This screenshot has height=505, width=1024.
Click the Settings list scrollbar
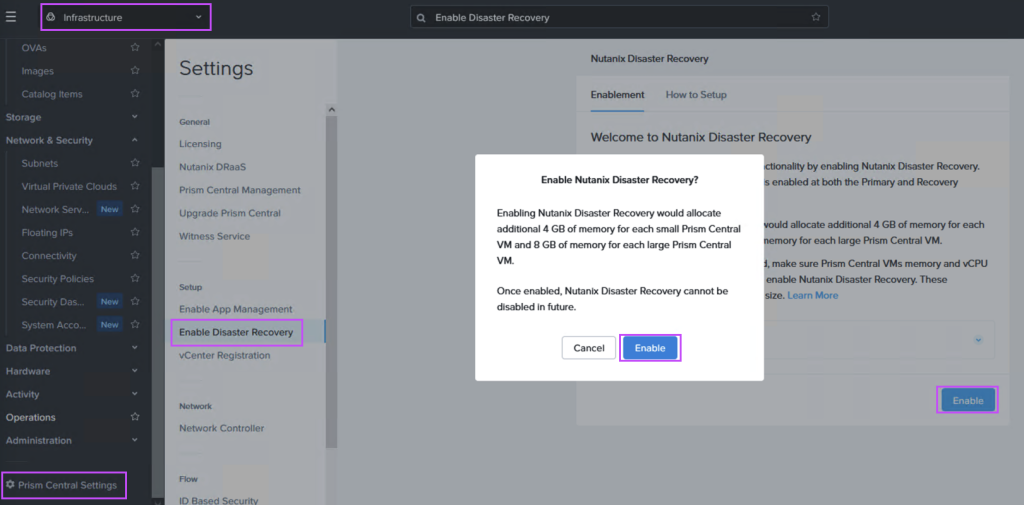point(330,281)
